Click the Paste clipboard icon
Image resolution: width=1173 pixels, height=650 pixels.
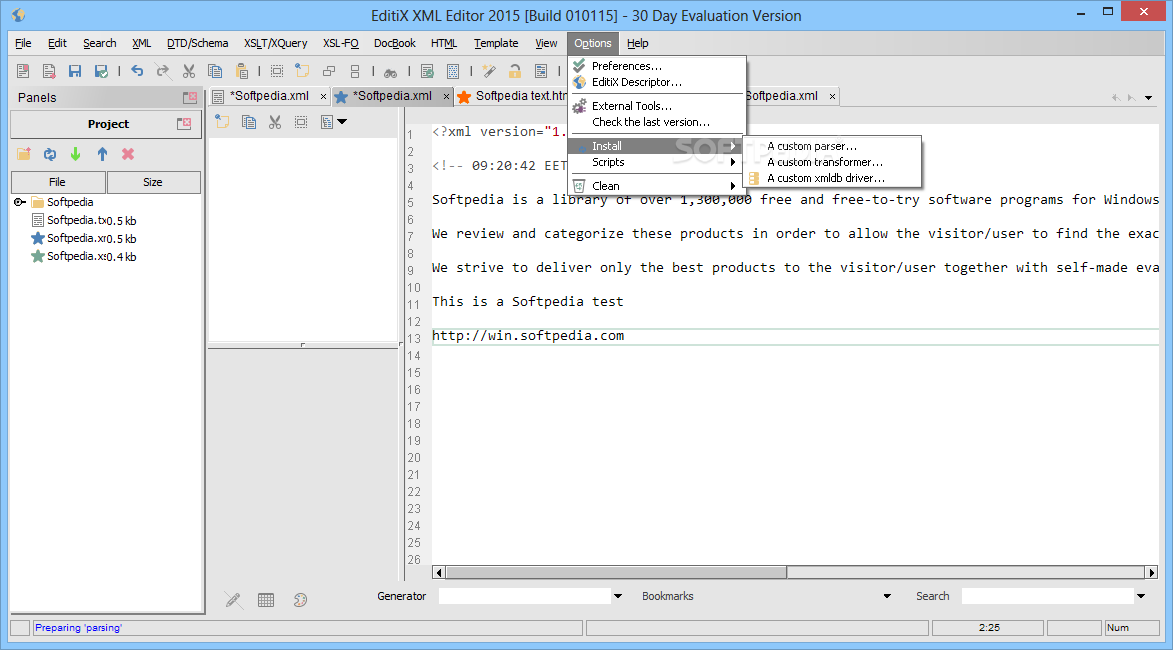(x=242, y=71)
